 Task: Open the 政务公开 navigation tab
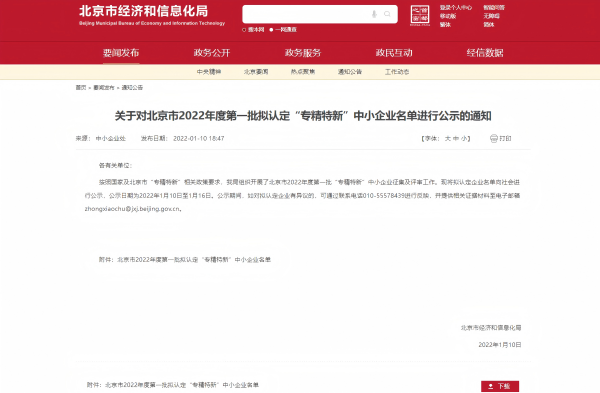(x=212, y=53)
